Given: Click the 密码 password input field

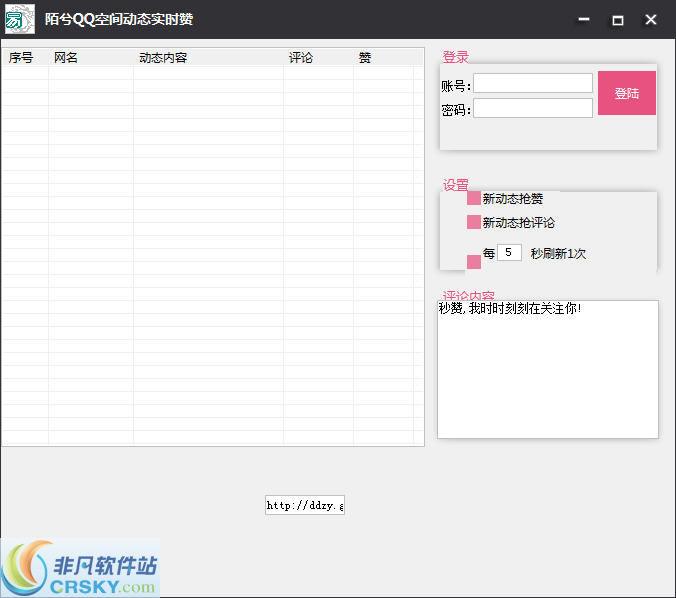Looking at the screenshot, I should (x=533, y=108).
